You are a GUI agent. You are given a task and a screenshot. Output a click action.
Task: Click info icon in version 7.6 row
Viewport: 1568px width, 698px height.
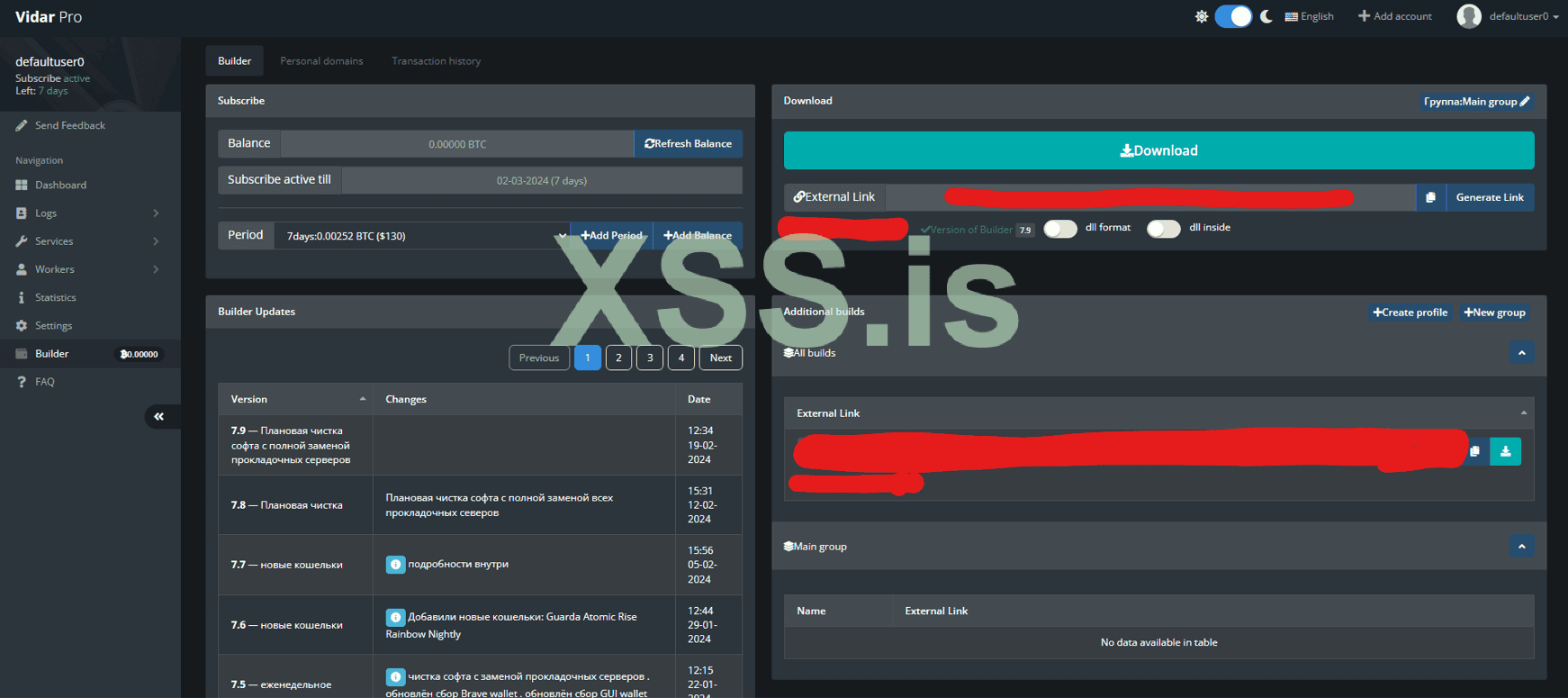(395, 617)
